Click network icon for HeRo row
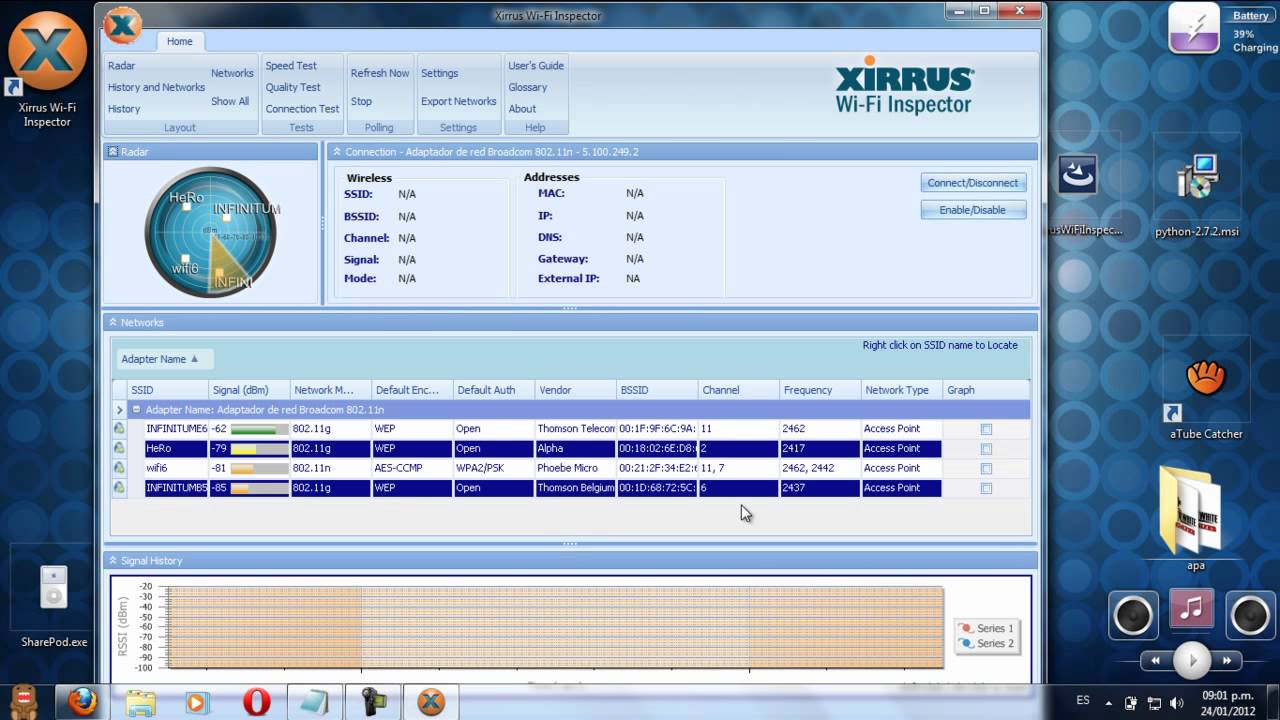 coord(119,449)
